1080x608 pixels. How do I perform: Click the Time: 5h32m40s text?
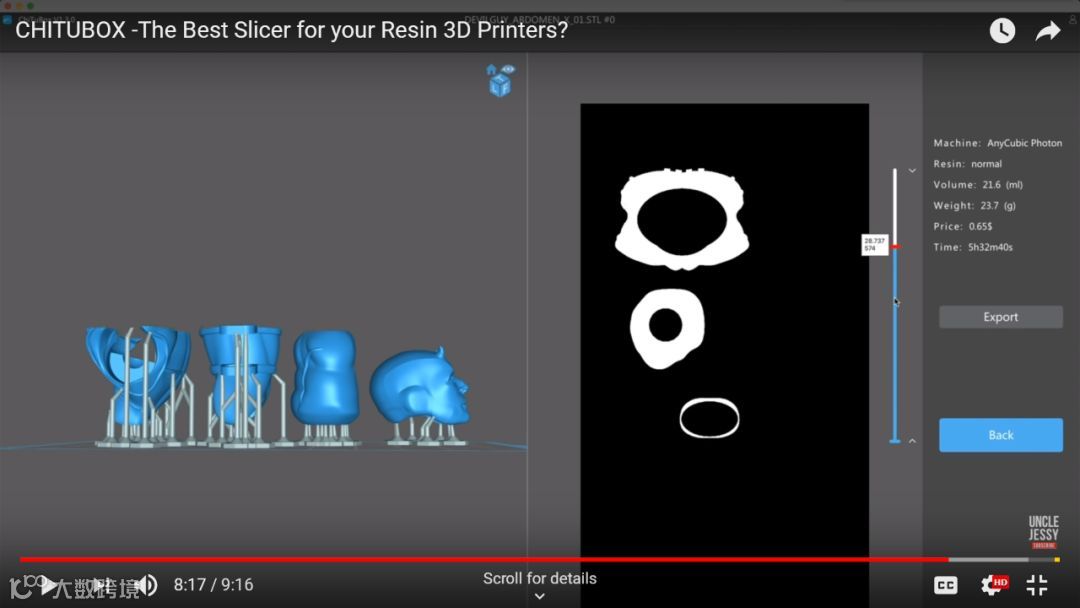coord(973,247)
